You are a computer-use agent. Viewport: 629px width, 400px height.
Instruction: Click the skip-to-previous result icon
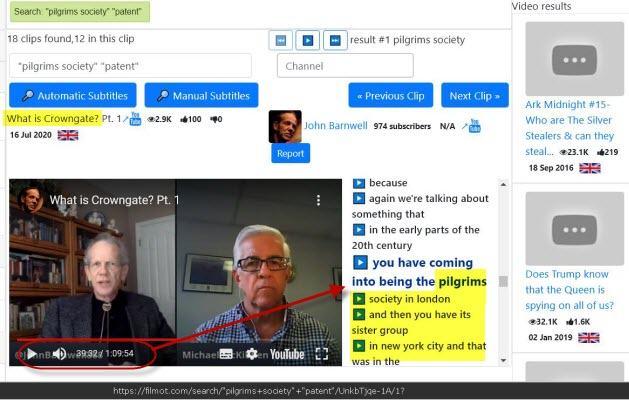(281, 40)
